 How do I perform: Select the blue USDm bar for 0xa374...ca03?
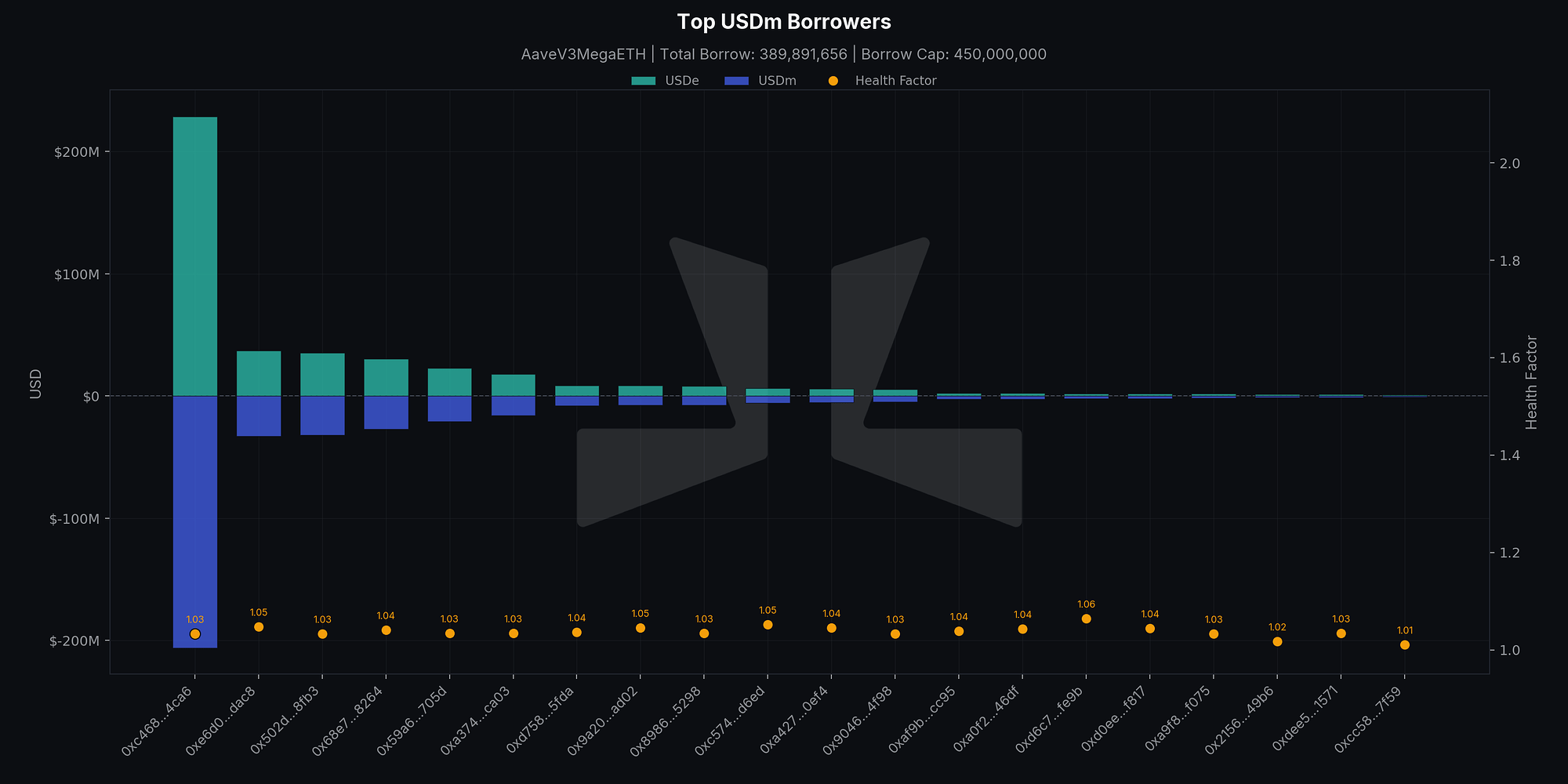tap(514, 405)
